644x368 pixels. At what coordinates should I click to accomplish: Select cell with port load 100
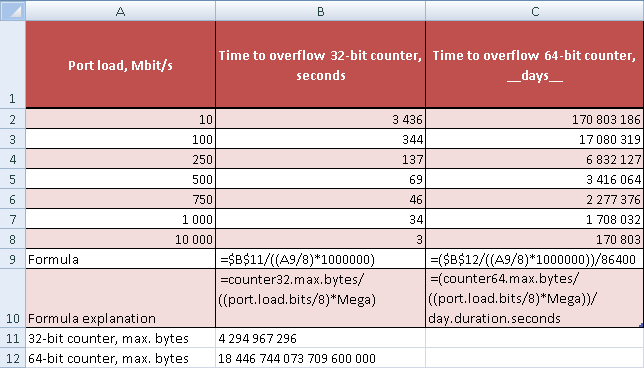click(x=120, y=139)
